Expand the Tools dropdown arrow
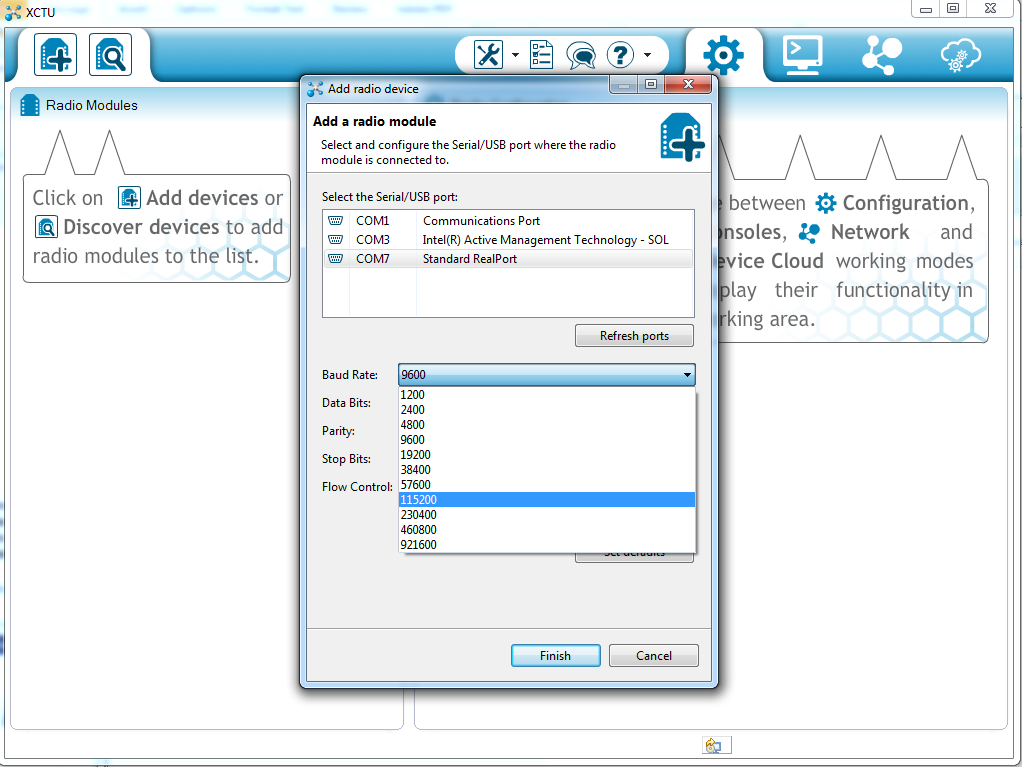Screen dimensions: 1022x773 (516, 55)
